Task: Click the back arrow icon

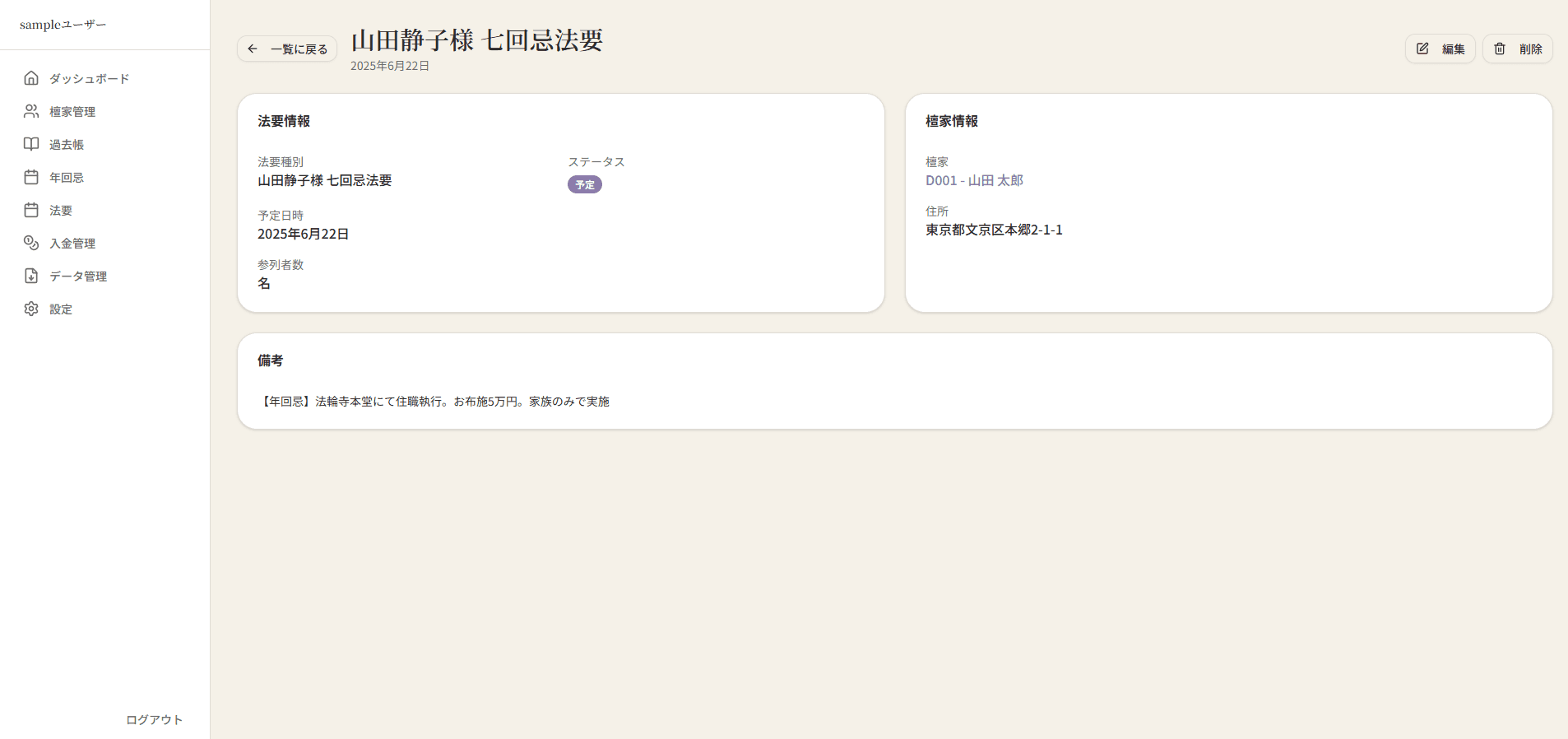Action: click(253, 49)
